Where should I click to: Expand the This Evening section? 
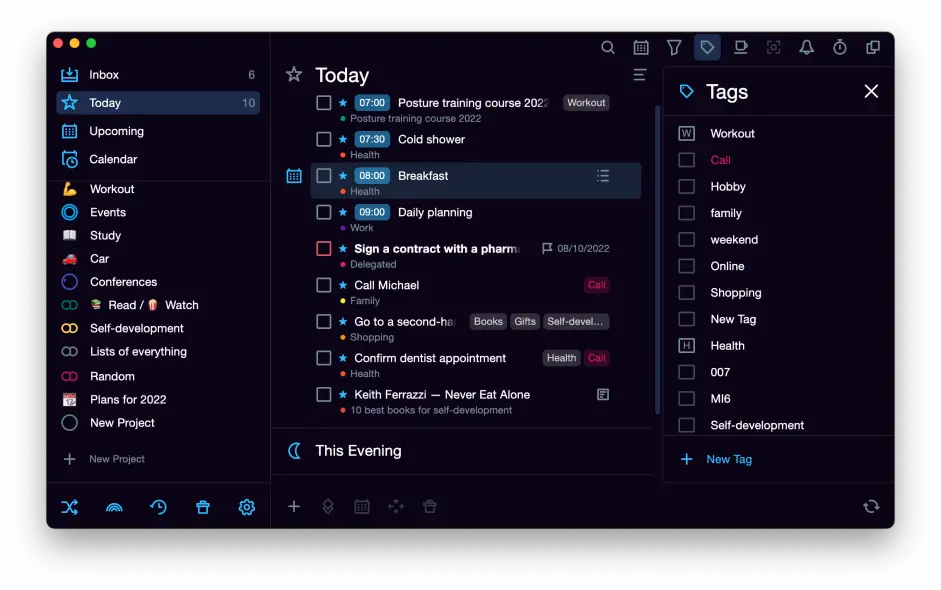coord(358,451)
